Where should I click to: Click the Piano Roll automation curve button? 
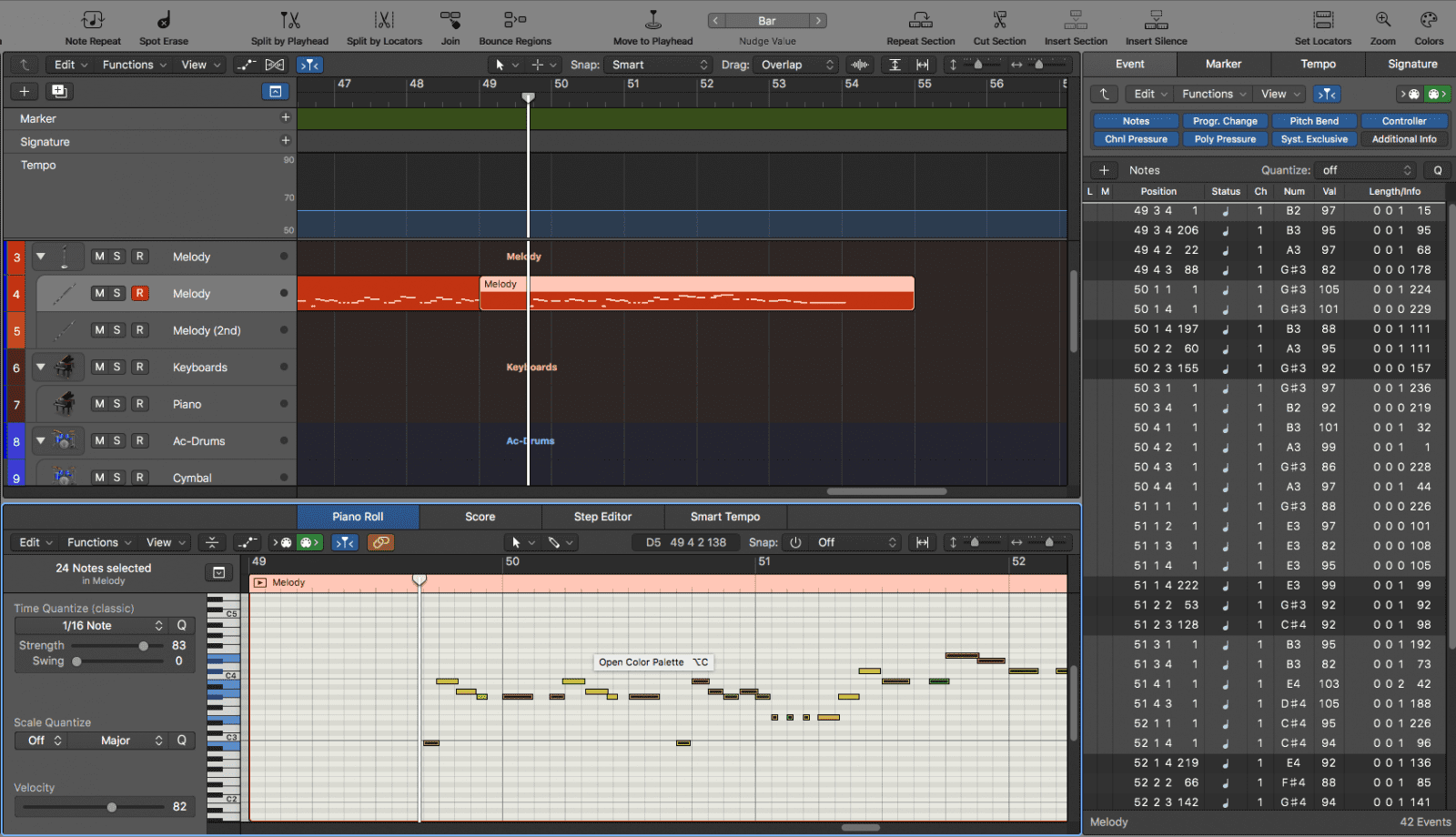pyautogui.click(x=247, y=542)
